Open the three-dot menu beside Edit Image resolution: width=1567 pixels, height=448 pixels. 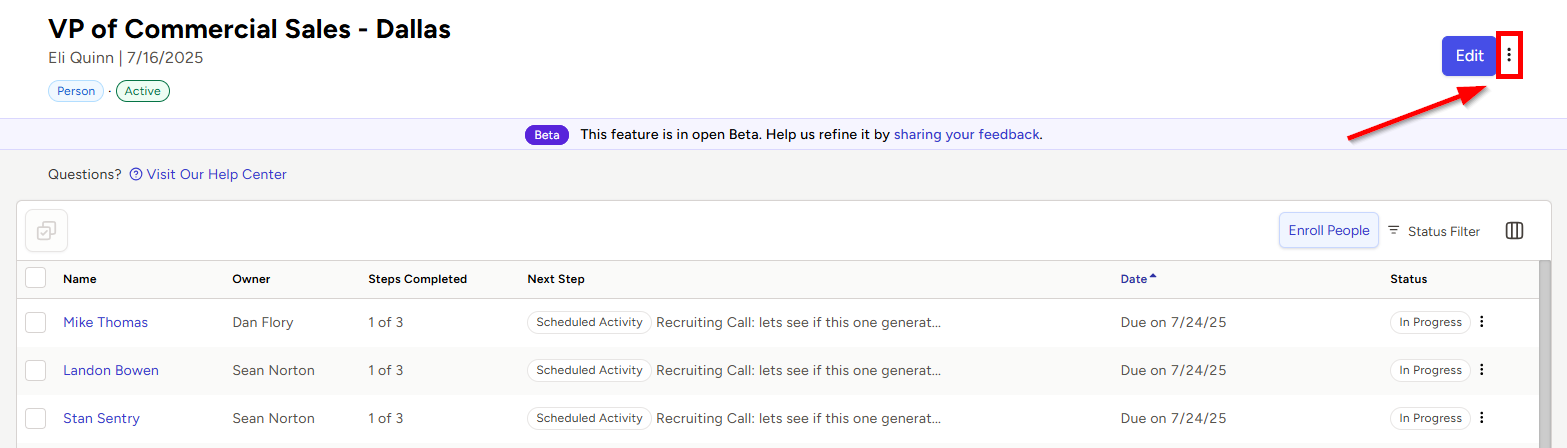1509,56
